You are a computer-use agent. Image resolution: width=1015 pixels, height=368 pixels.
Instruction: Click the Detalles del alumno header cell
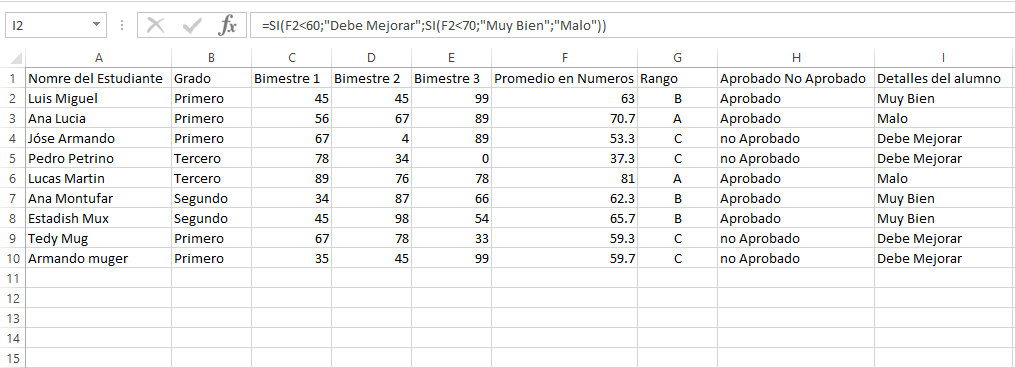(943, 78)
